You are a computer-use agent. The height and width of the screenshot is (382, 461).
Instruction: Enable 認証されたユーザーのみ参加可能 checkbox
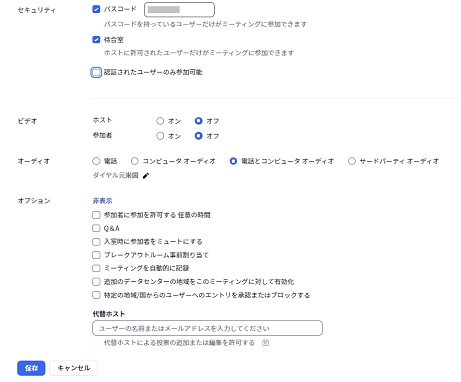click(96, 72)
